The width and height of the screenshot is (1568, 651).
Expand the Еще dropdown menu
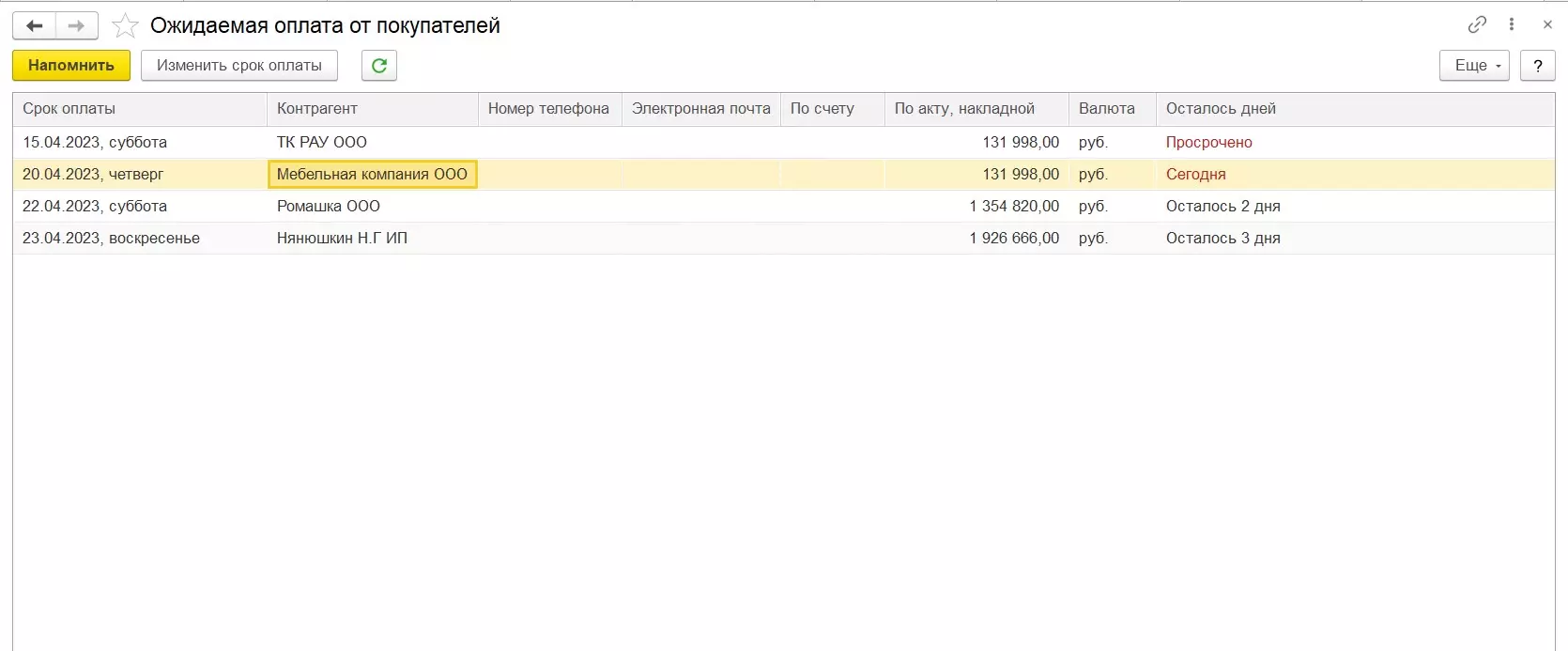[x=1474, y=66]
